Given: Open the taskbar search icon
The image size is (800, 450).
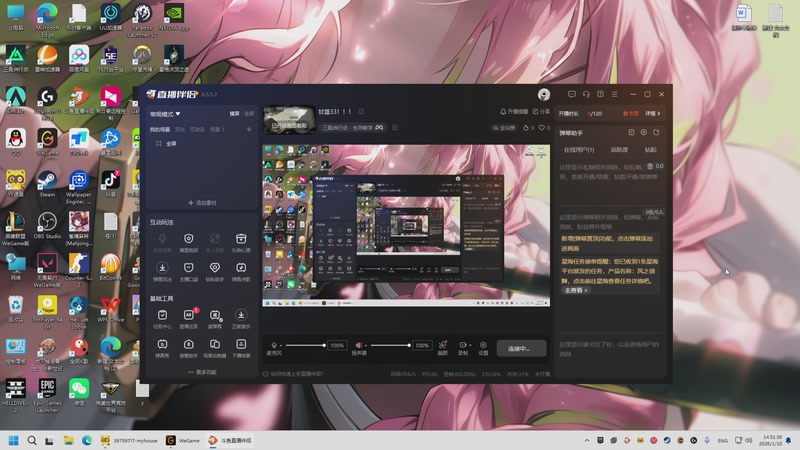Looking at the screenshot, I should pyautogui.click(x=32, y=440).
